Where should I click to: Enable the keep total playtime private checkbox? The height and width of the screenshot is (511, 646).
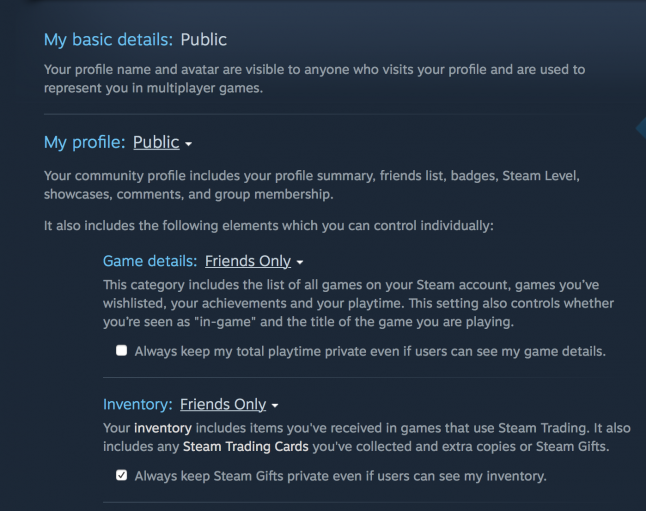(122, 351)
